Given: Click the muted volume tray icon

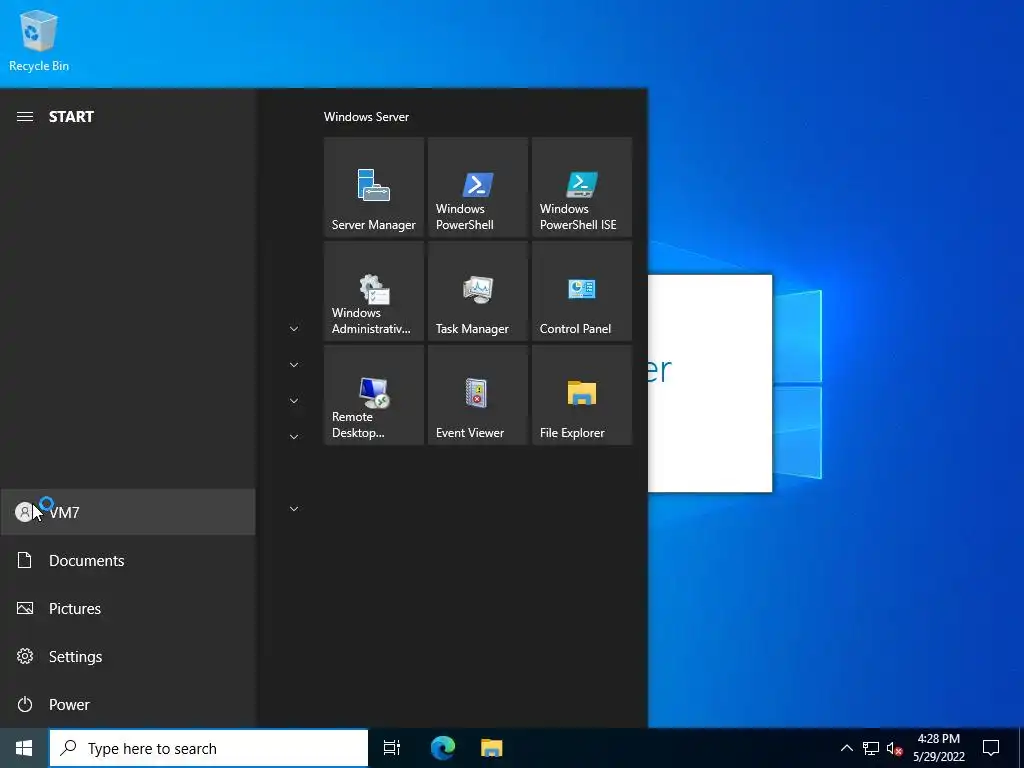Looking at the screenshot, I should click(894, 748).
